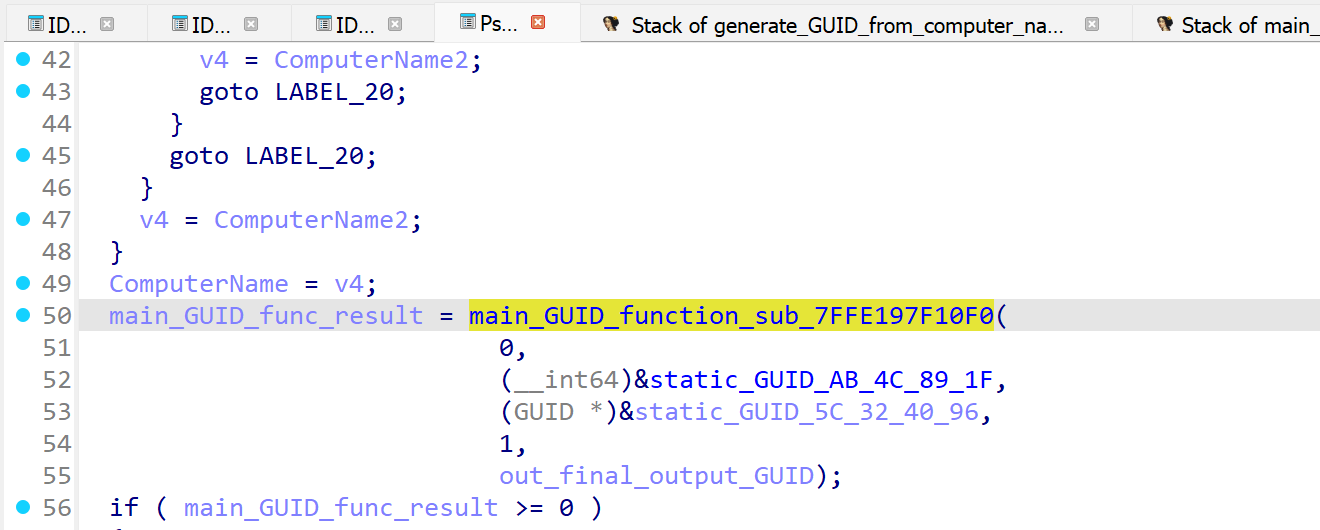This screenshot has height=530, width=1320.
Task: Toggle breakpoint marker on highlighted line 50
Action: click(24, 316)
